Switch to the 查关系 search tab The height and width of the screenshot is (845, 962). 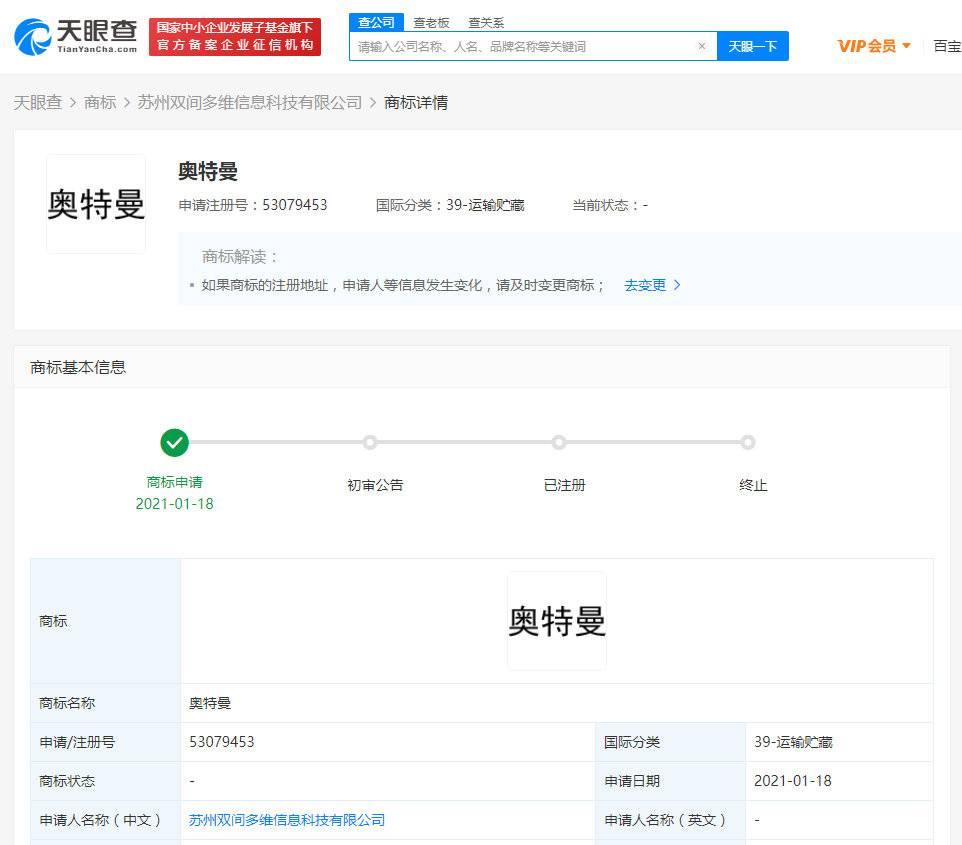tap(486, 23)
